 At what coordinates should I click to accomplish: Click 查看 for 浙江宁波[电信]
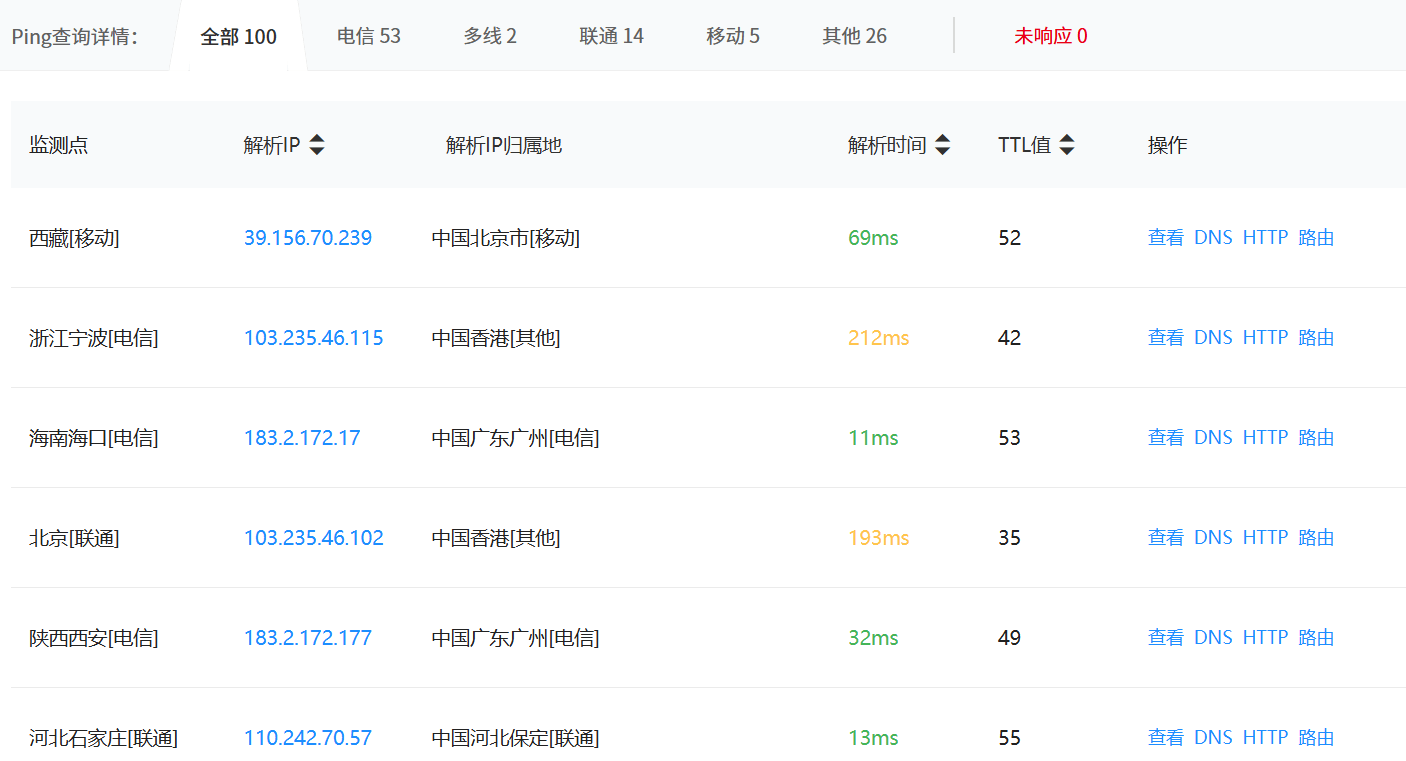click(1166, 338)
